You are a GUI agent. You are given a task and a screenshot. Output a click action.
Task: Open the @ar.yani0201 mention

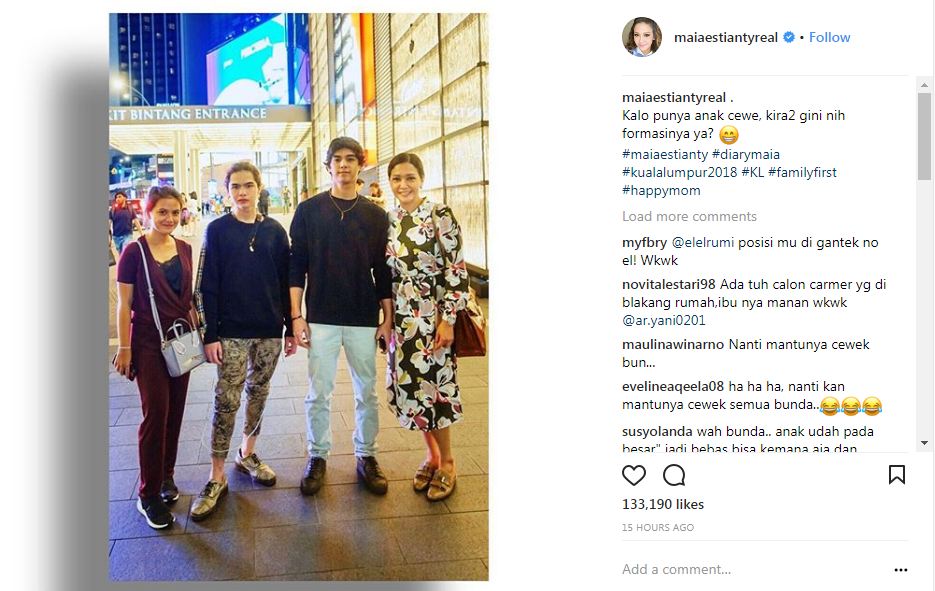pyautogui.click(x=664, y=321)
